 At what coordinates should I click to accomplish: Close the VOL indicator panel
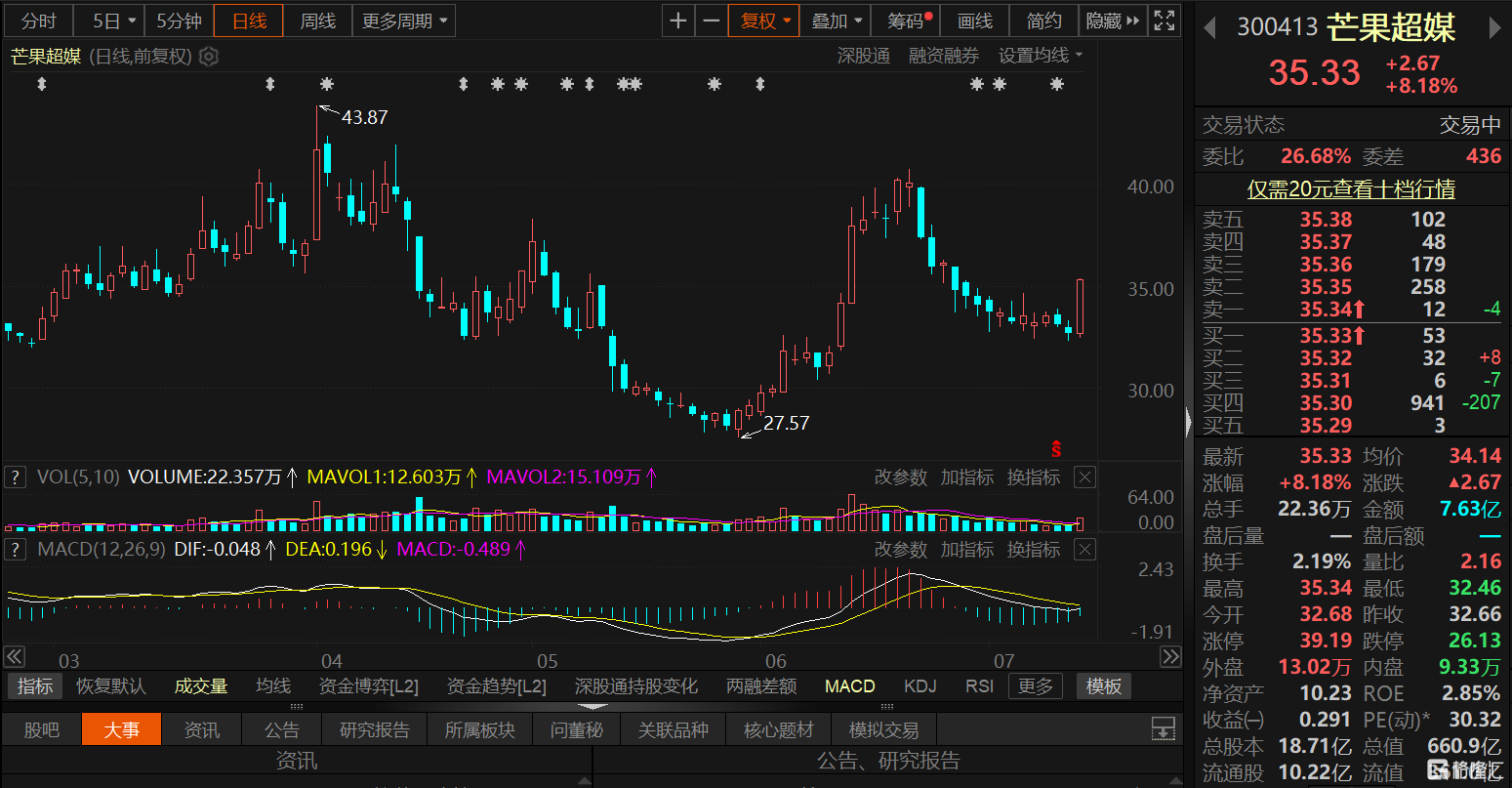pos(1084,477)
